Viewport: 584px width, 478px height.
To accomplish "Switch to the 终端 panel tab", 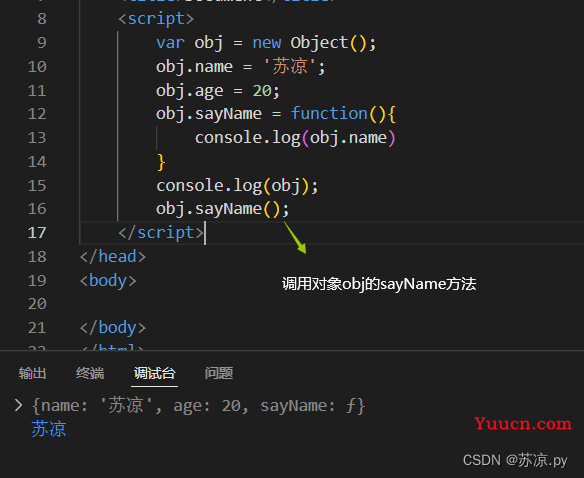I will coord(90,373).
